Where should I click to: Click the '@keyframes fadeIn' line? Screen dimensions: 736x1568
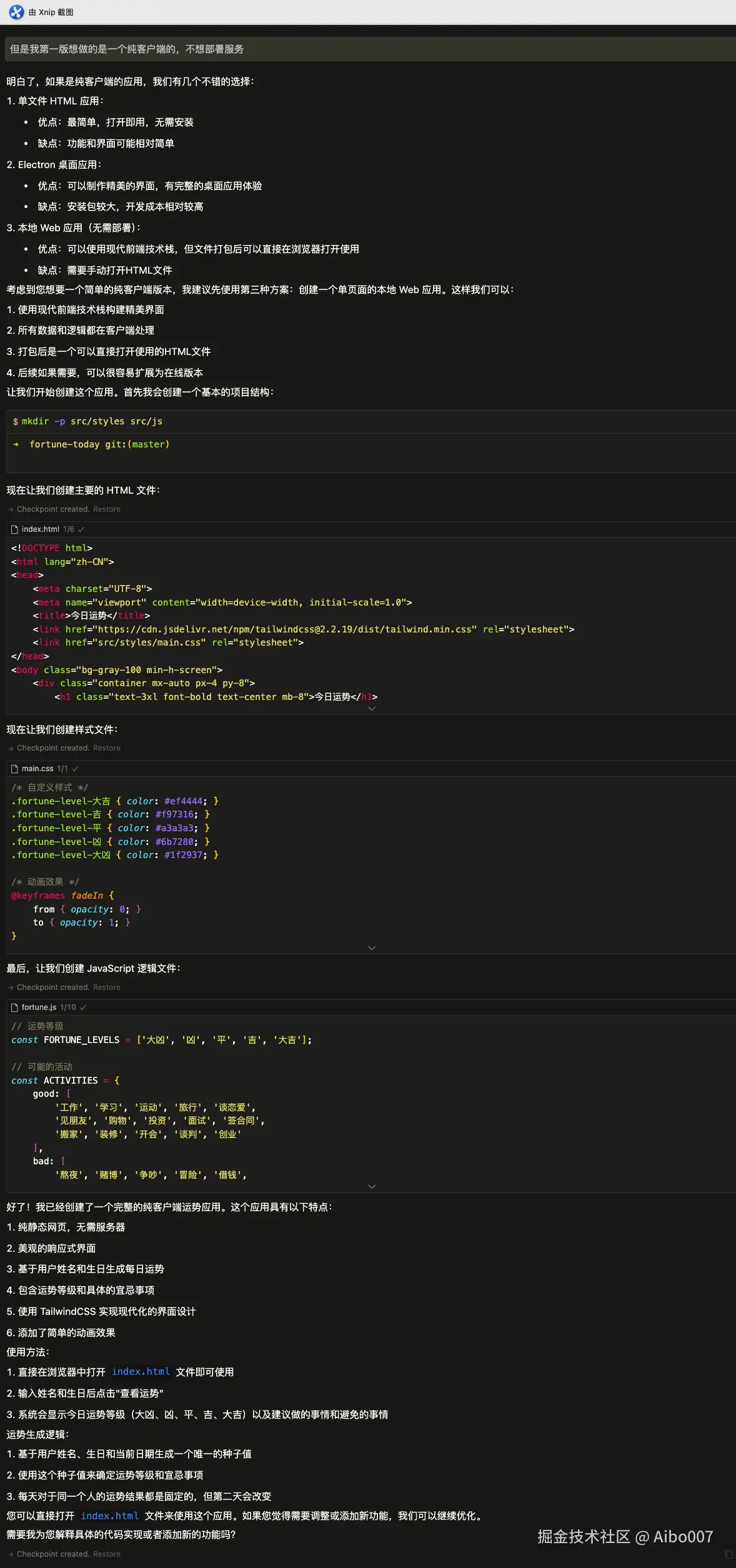click(62, 896)
